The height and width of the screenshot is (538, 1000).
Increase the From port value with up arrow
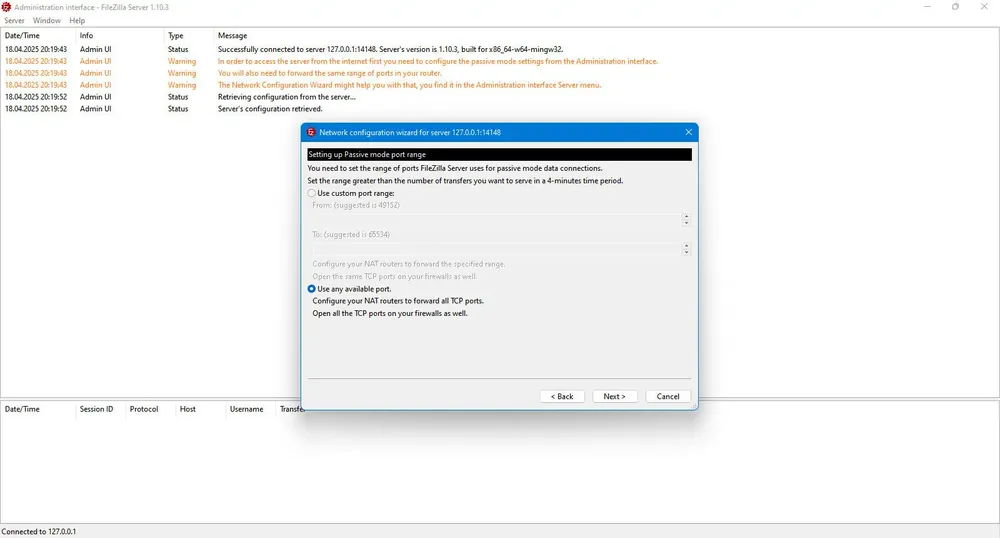point(686,217)
